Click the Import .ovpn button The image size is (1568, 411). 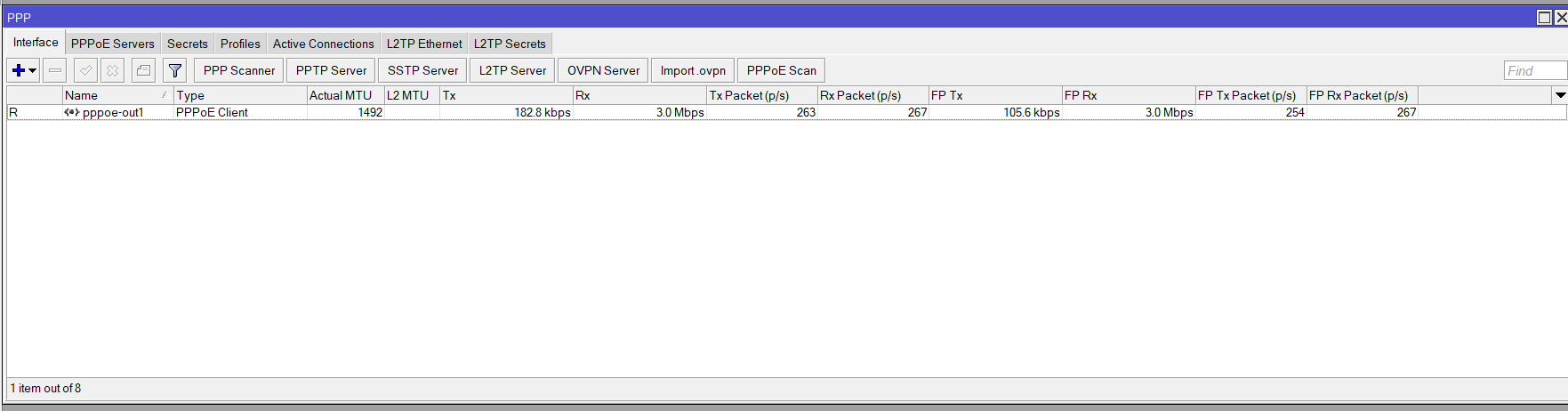point(693,70)
